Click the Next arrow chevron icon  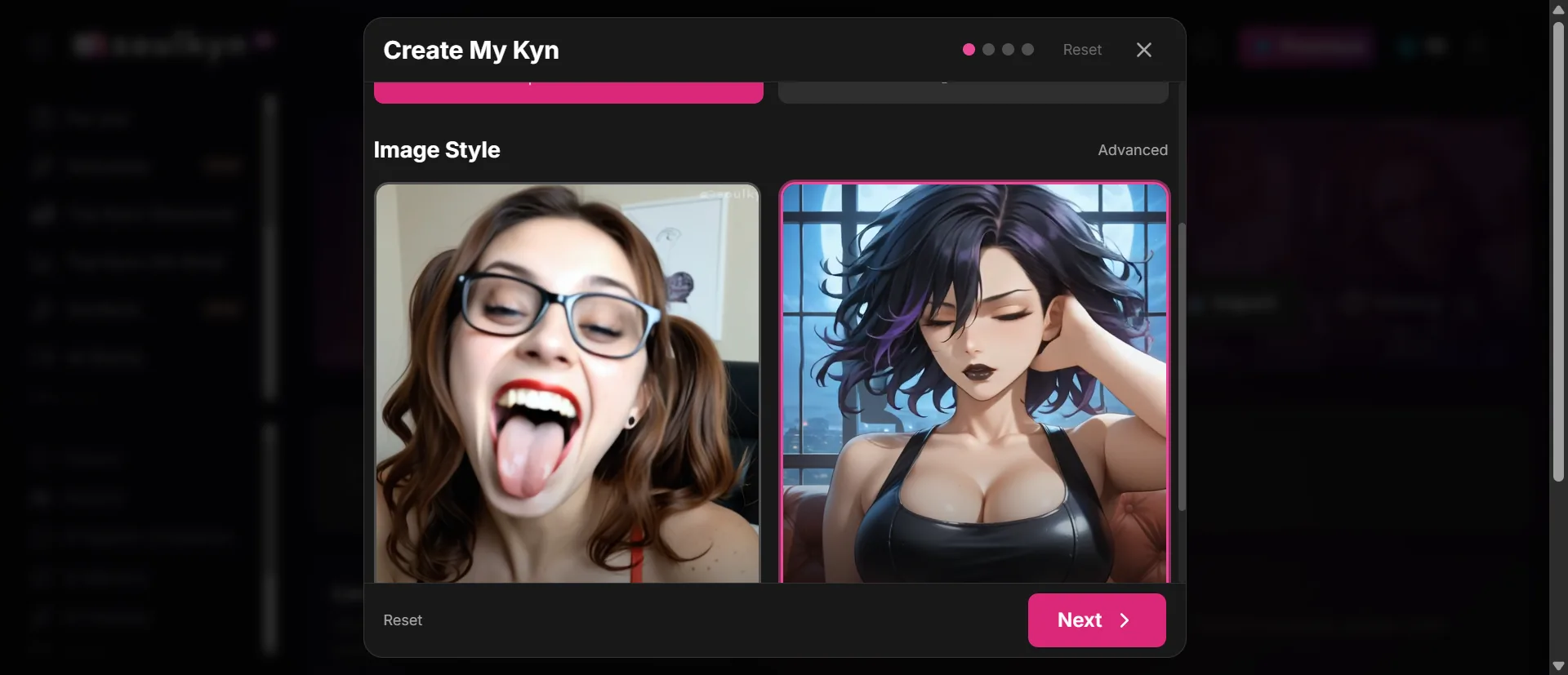(1125, 620)
